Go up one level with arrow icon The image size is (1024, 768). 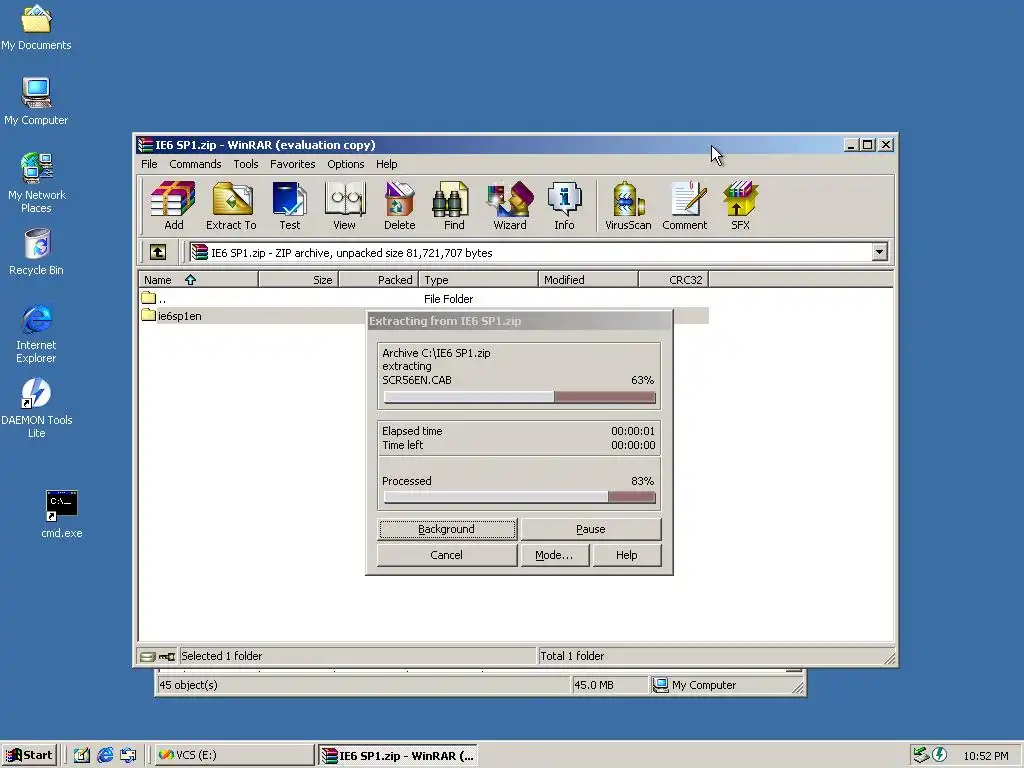158,252
